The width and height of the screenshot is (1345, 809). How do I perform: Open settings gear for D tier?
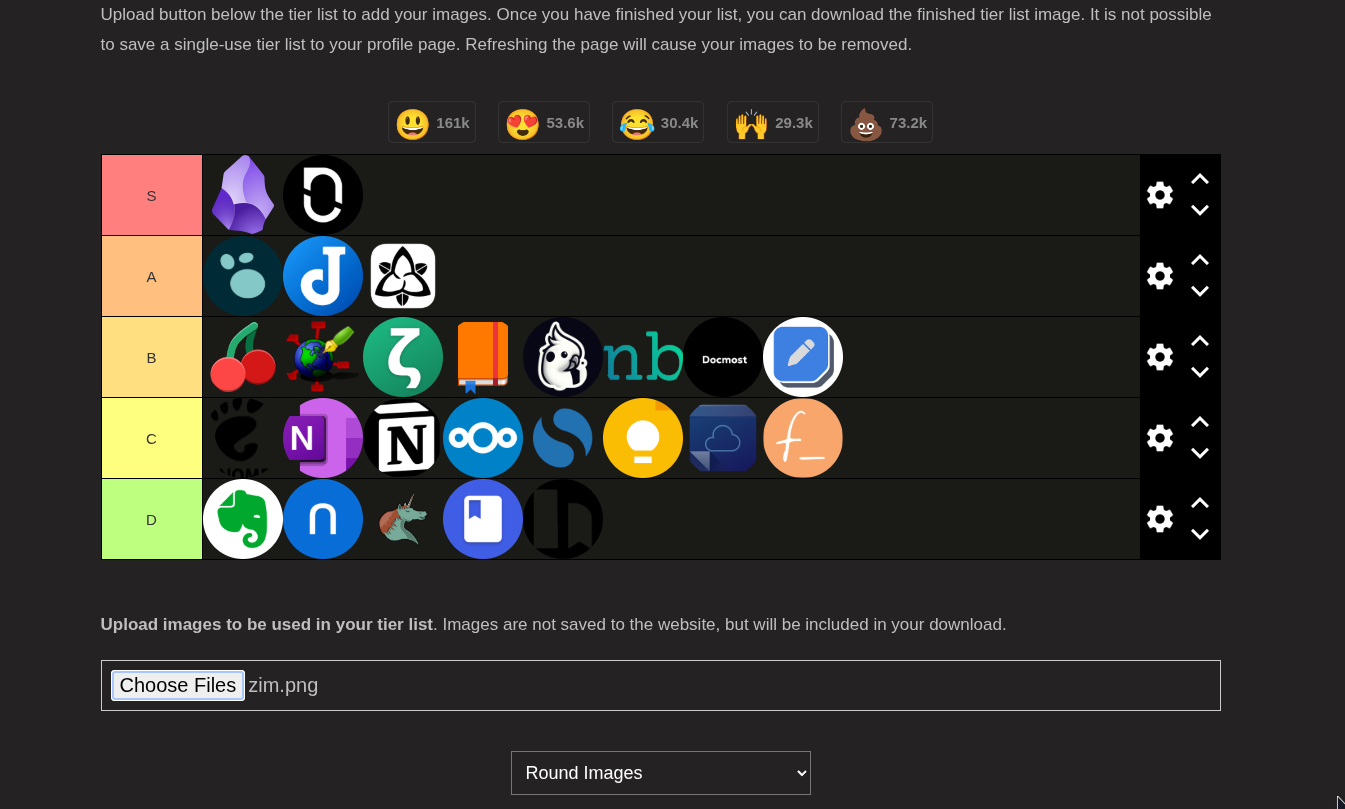coord(1160,519)
